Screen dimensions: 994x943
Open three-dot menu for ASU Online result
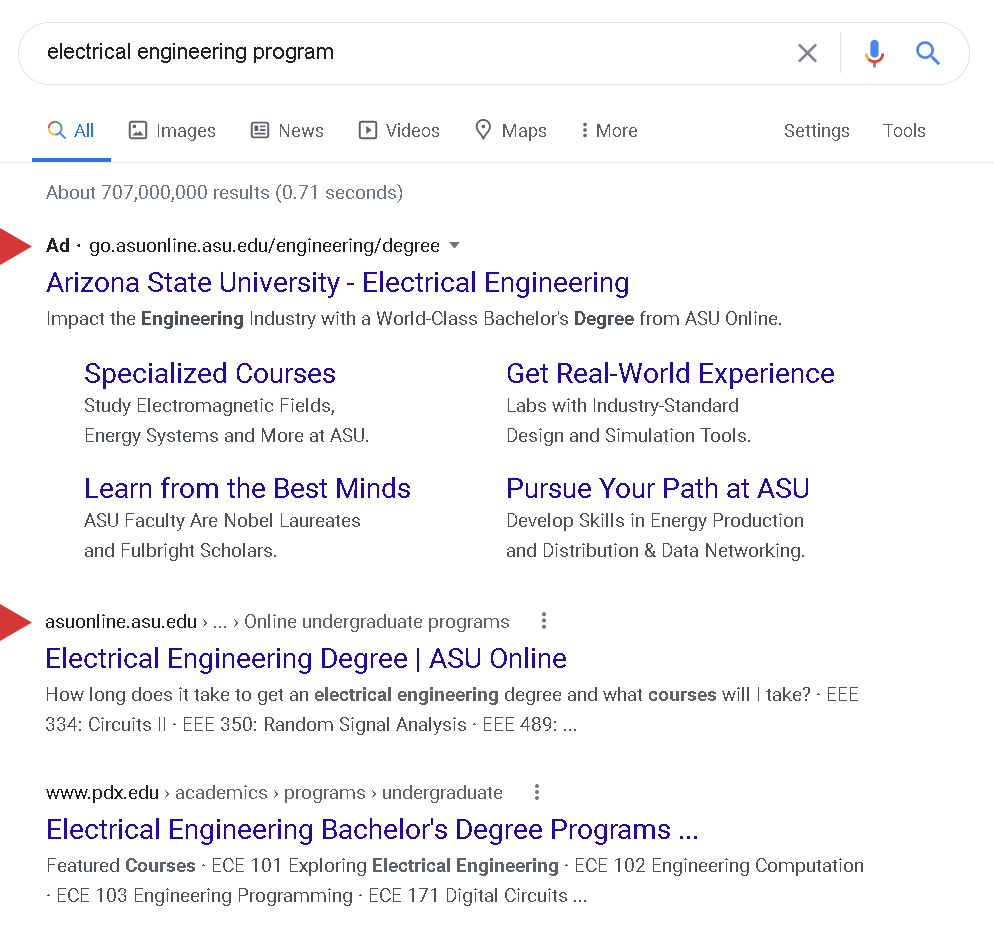[x=544, y=621]
